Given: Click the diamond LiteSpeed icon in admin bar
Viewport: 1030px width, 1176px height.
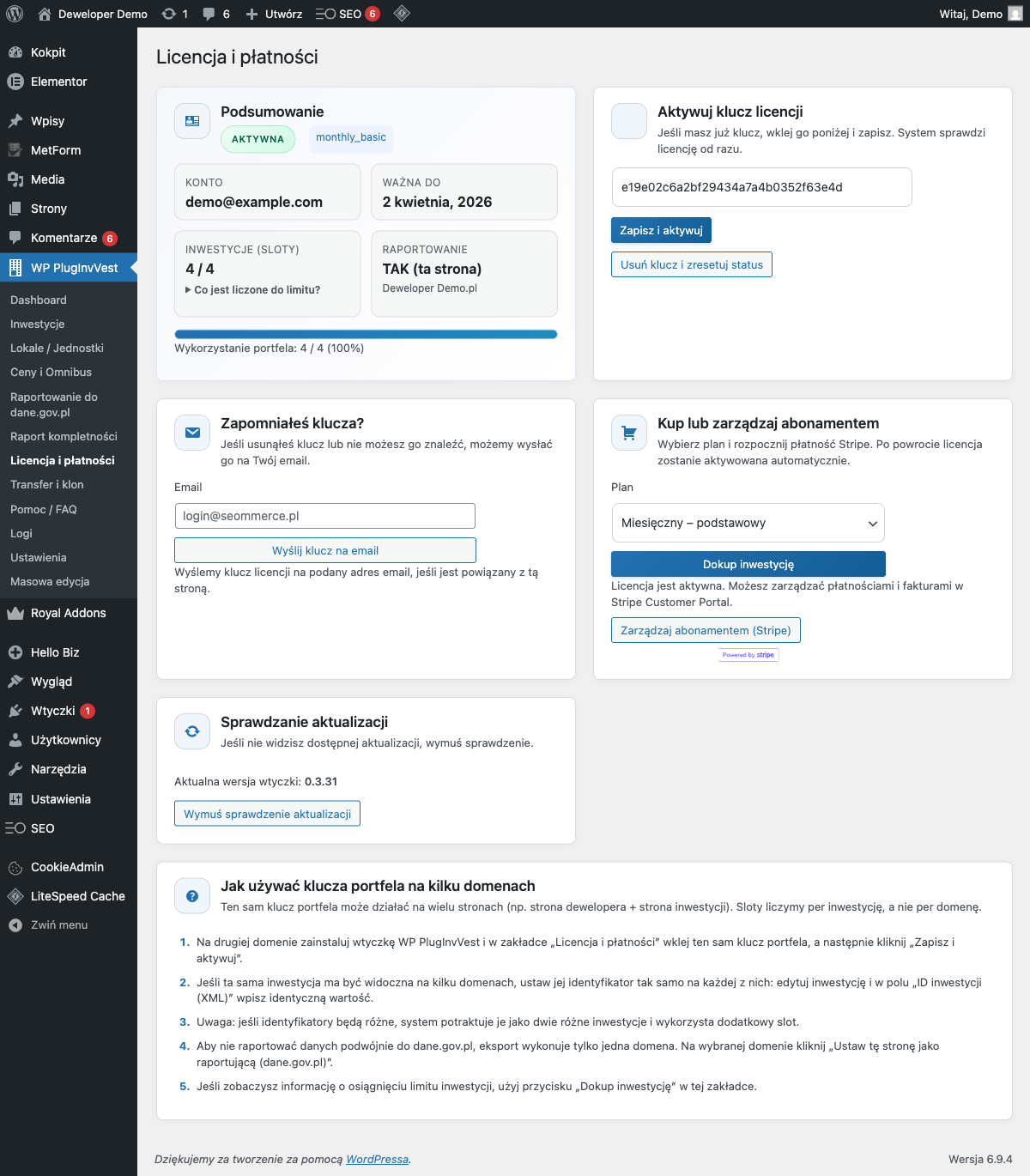Looking at the screenshot, I should coord(402,14).
